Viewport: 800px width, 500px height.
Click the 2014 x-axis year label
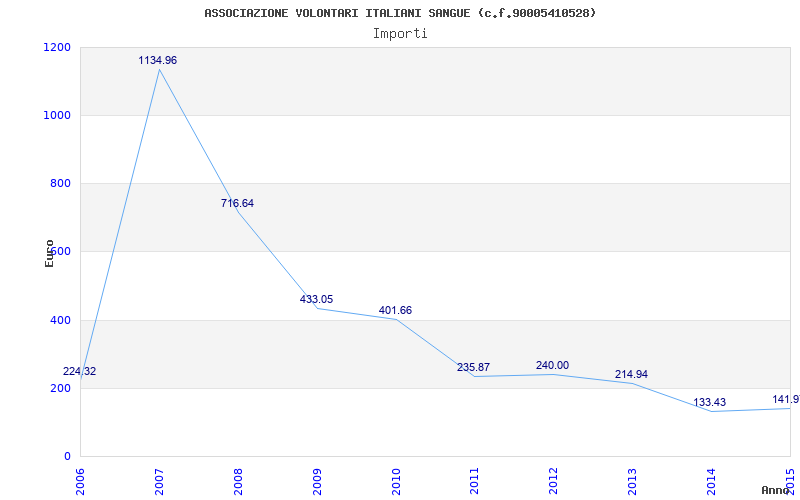click(711, 481)
